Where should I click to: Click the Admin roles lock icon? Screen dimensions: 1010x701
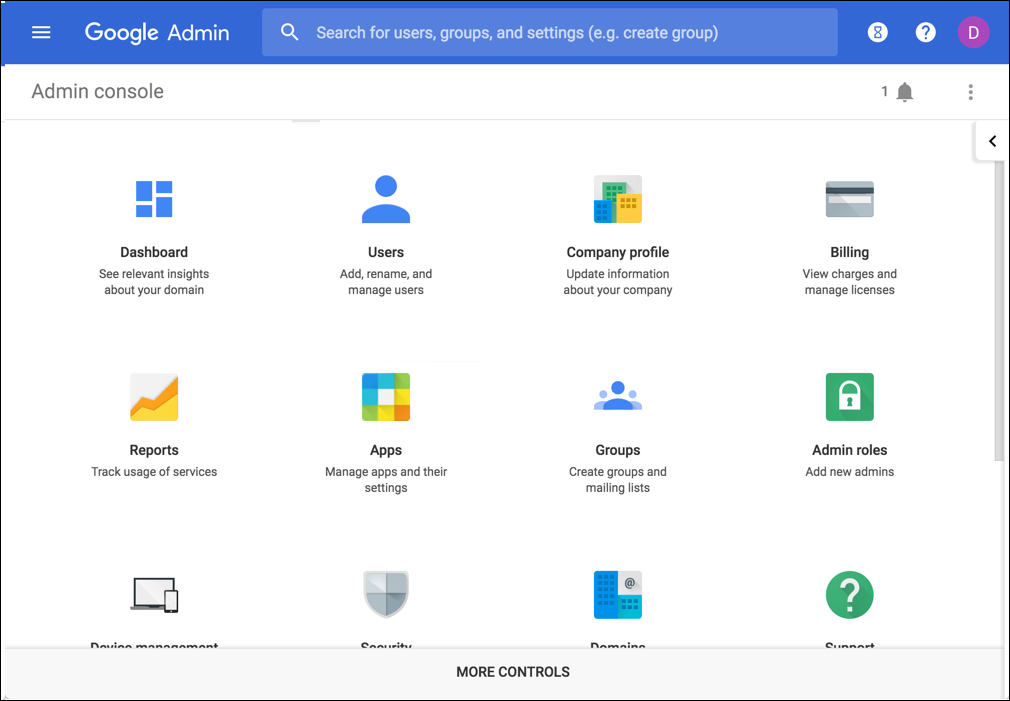tap(850, 397)
